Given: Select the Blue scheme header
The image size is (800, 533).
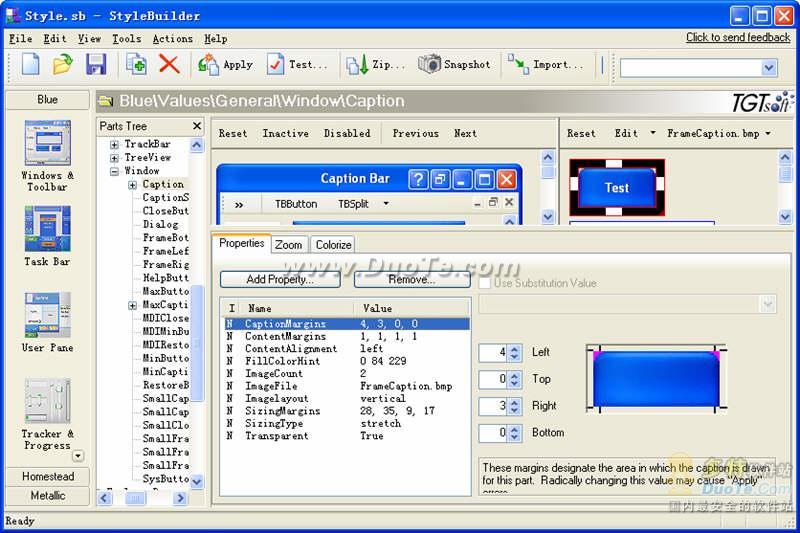Looking at the screenshot, I should (x=47, y=99).
